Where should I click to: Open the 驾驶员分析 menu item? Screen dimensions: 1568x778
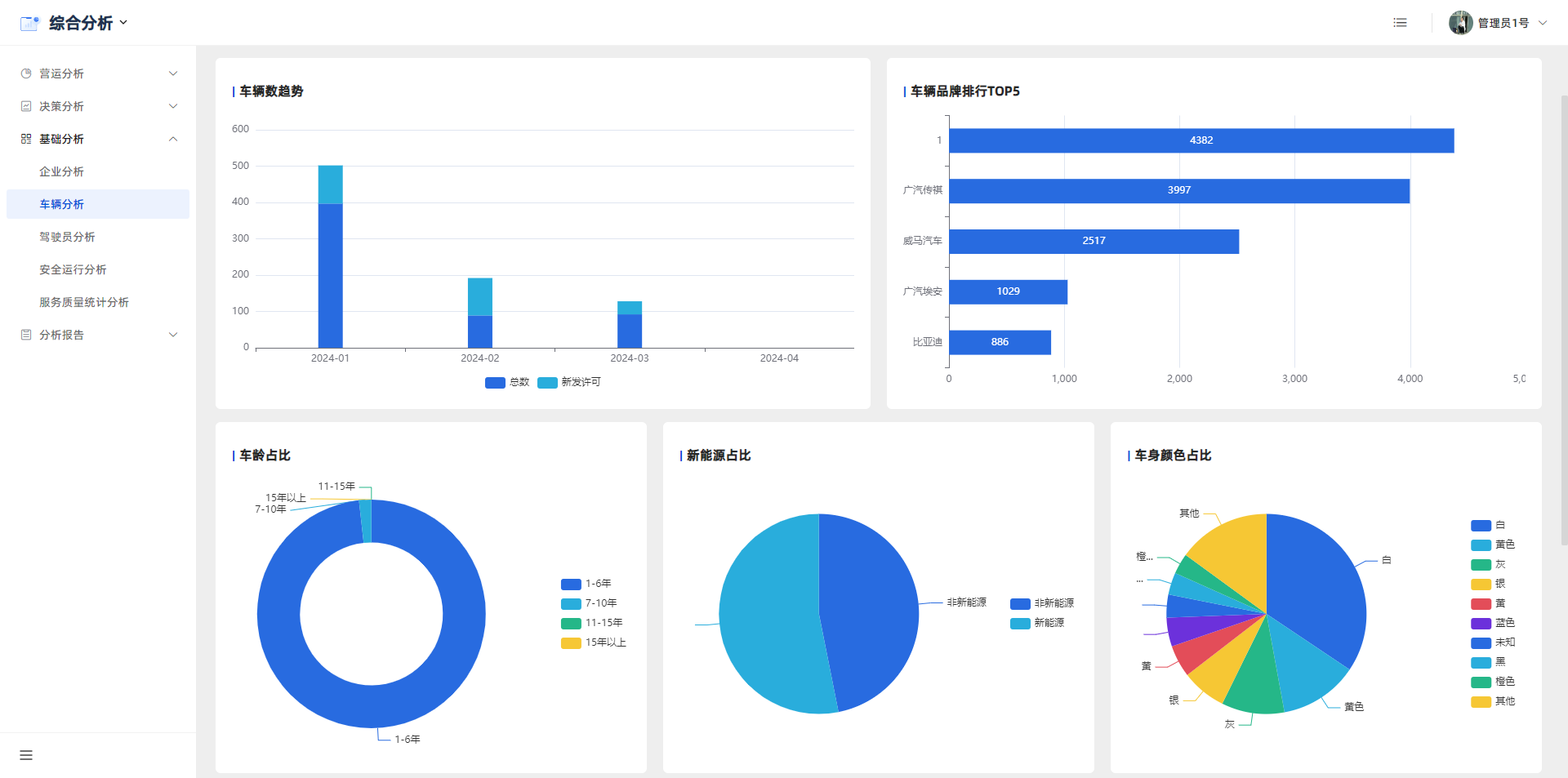click(x=67, y=237)
